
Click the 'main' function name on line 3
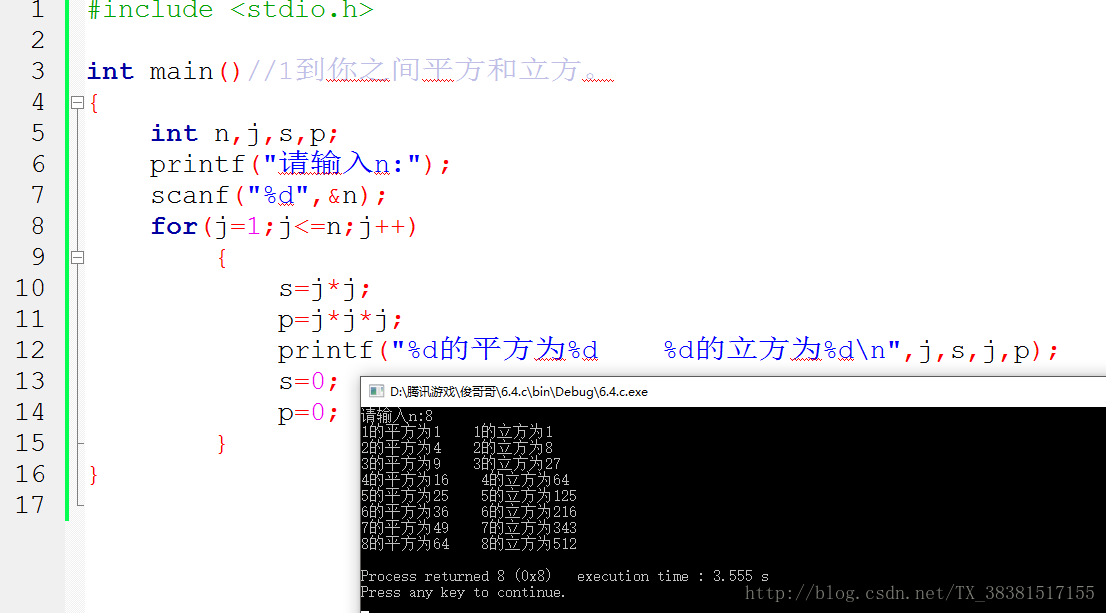click(x=181, y=72)
